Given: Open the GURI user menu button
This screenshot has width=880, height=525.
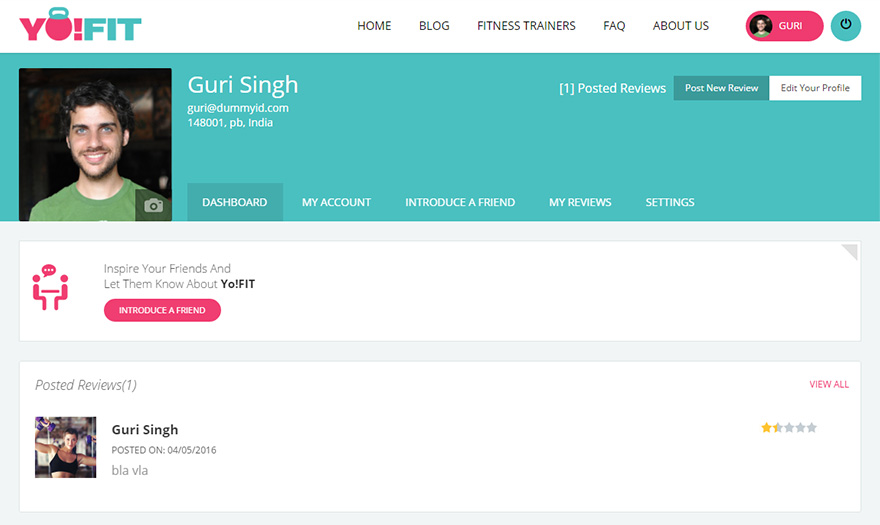Looking at the screenshot, I should click(785, 26).
